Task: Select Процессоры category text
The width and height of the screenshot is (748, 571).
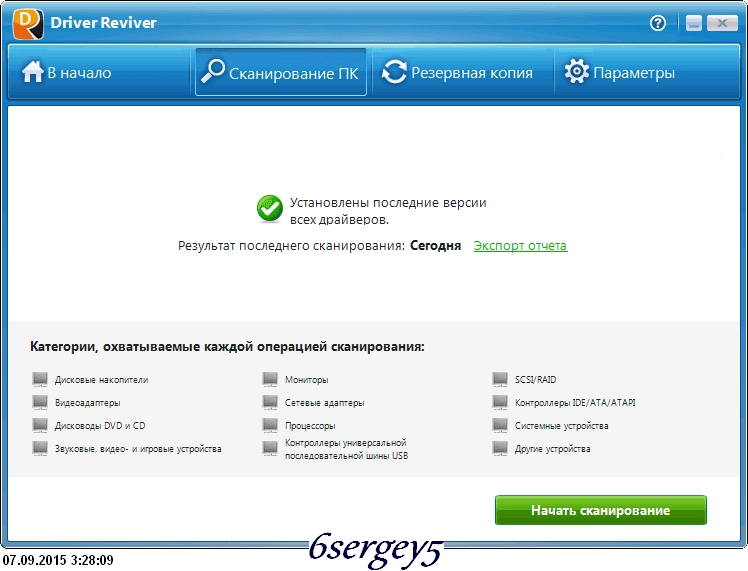Action: click(x=310, y=426)
